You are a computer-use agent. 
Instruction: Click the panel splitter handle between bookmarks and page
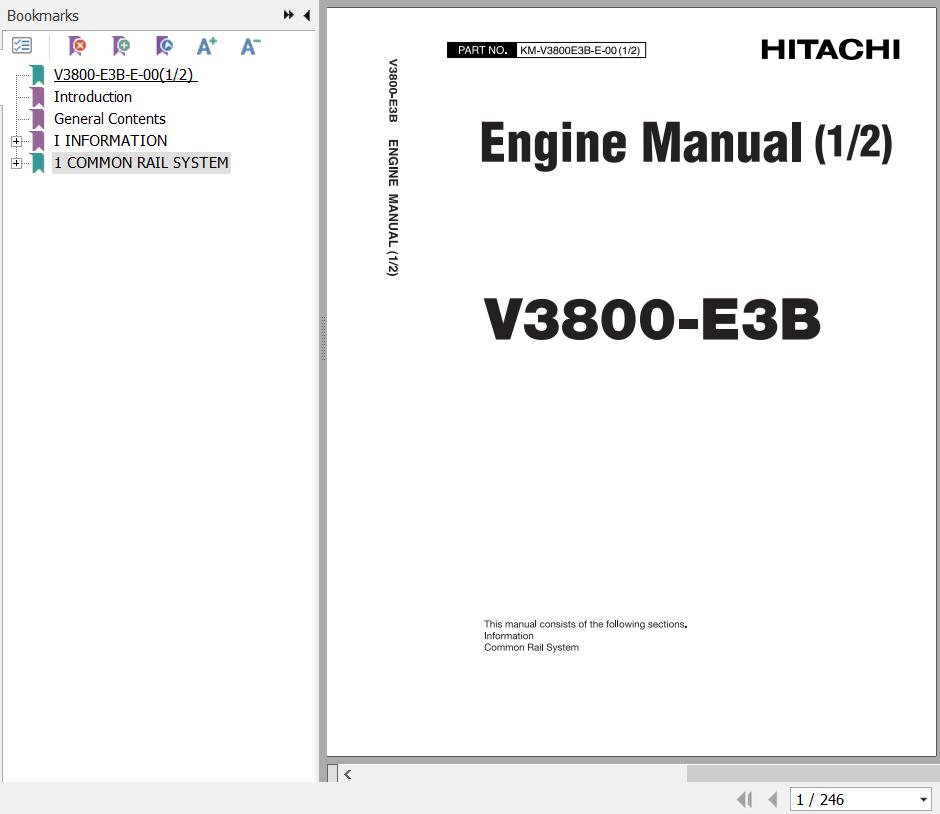(x=323, y=339)
